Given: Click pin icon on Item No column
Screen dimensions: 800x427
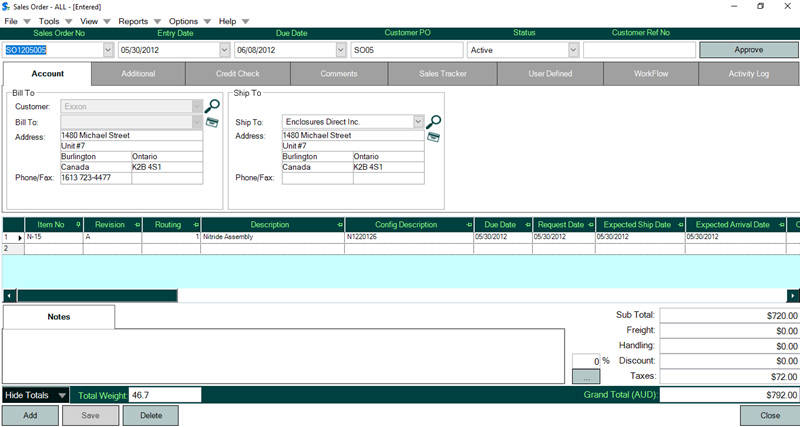Looking at the screenshot, I should [76, 225].
